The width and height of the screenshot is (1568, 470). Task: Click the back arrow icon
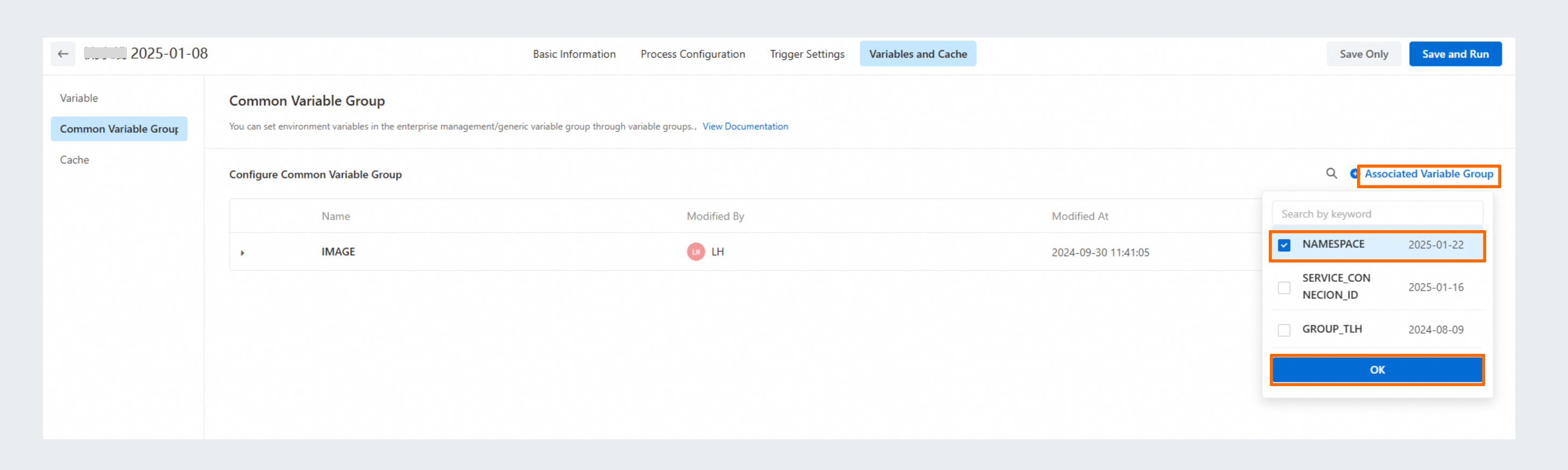point(63,54)
